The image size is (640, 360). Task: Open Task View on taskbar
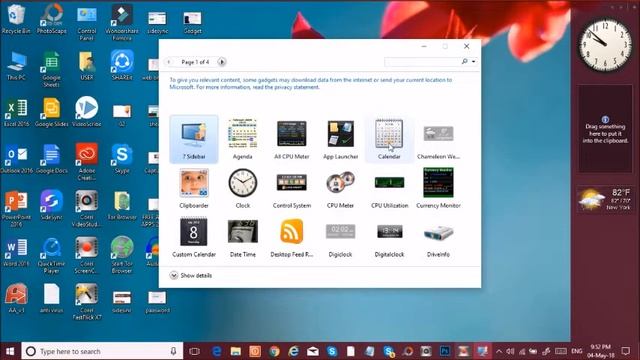[x=195, y=351]
